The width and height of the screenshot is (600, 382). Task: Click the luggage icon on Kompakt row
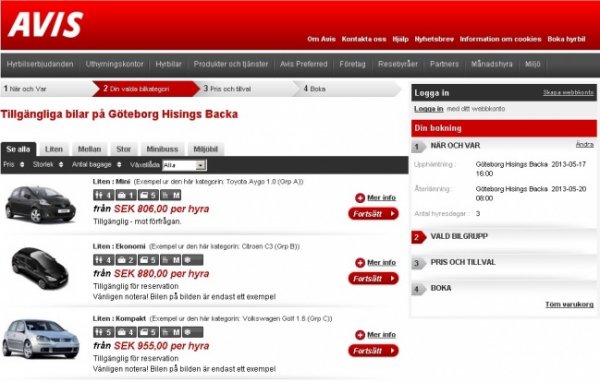(126, 332)
